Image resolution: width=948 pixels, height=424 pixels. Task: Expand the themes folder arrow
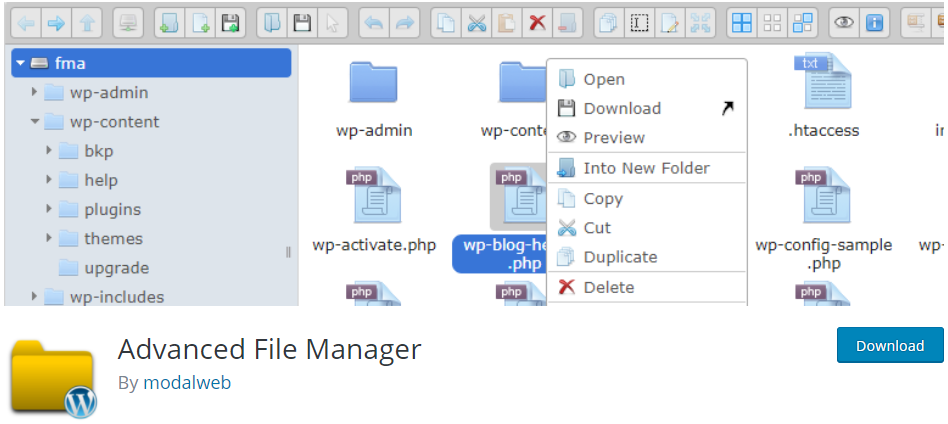point(49,238)
